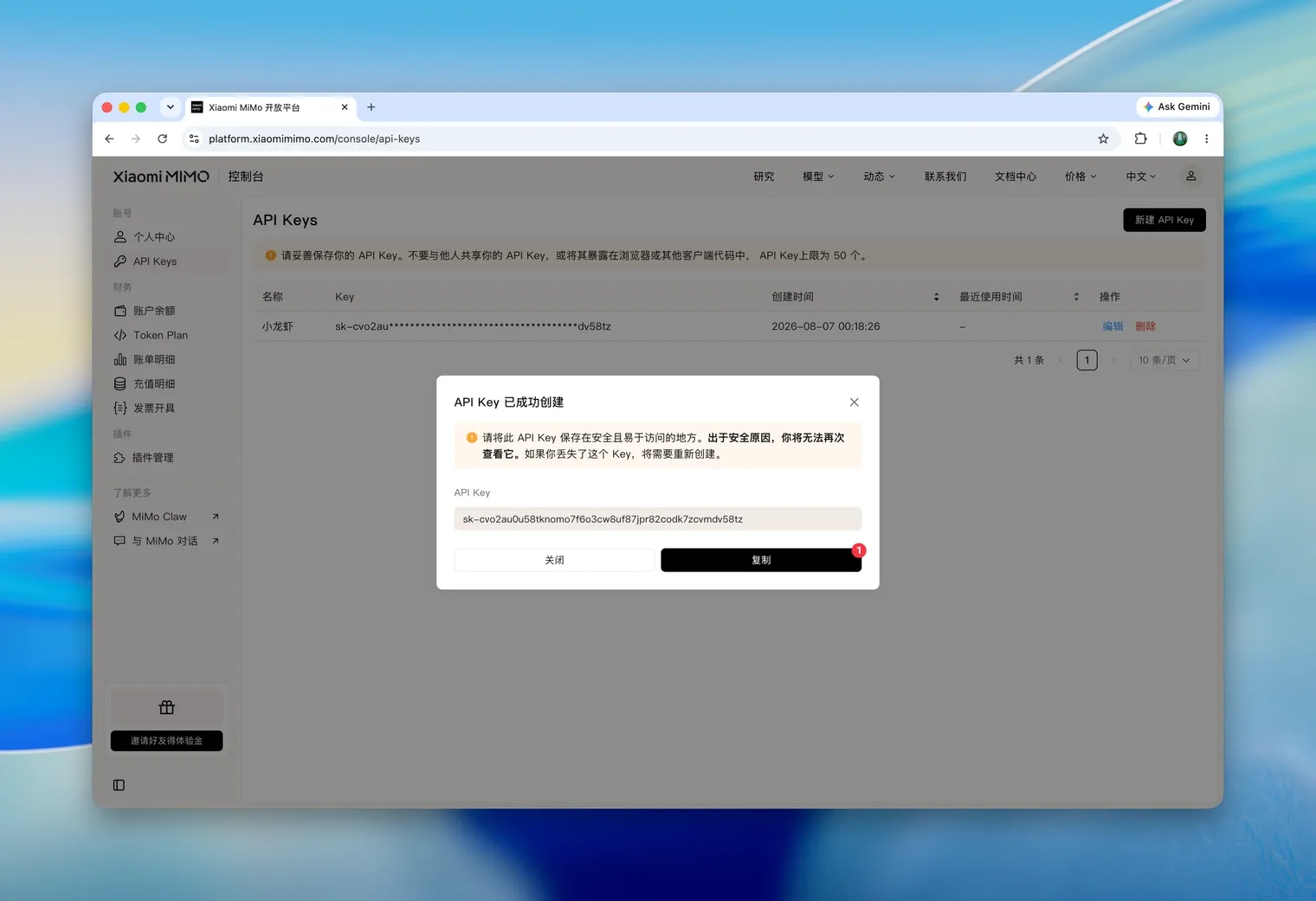
Task: Open the 10 条/页 page size dropdown
Action: coord(1165,360)
